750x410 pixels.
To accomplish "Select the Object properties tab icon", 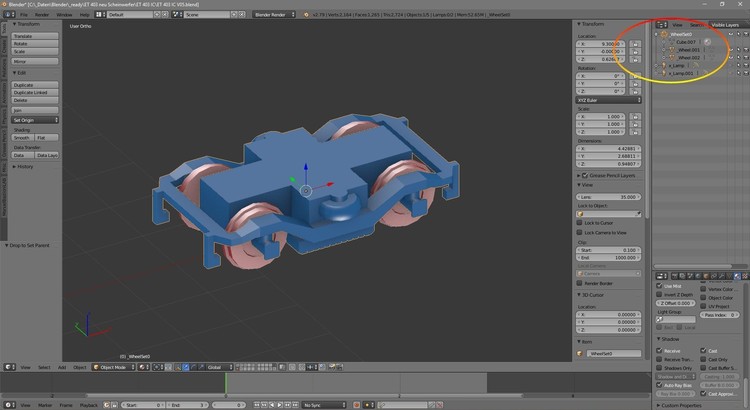I will click(x=706, y=276).
